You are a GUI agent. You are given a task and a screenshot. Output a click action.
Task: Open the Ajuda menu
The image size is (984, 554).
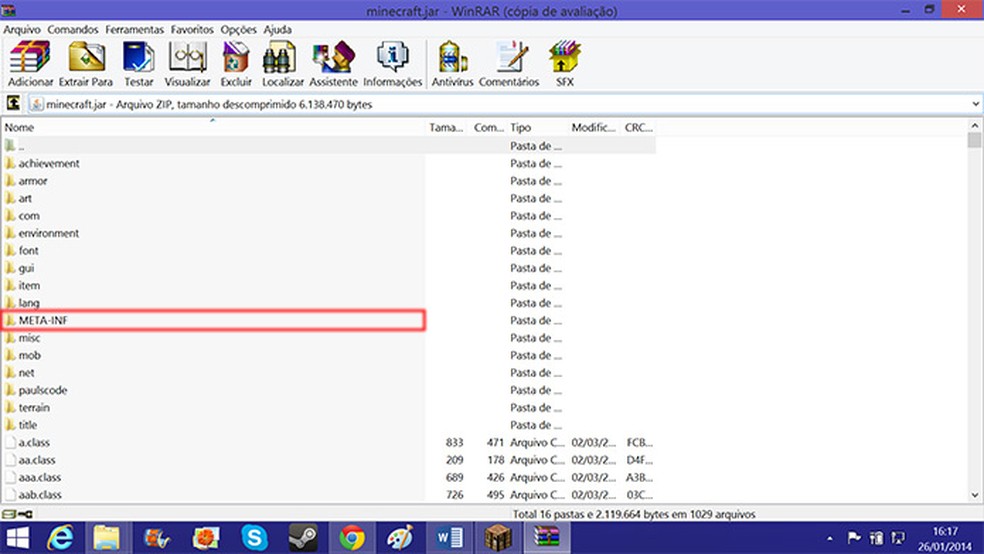277,29
